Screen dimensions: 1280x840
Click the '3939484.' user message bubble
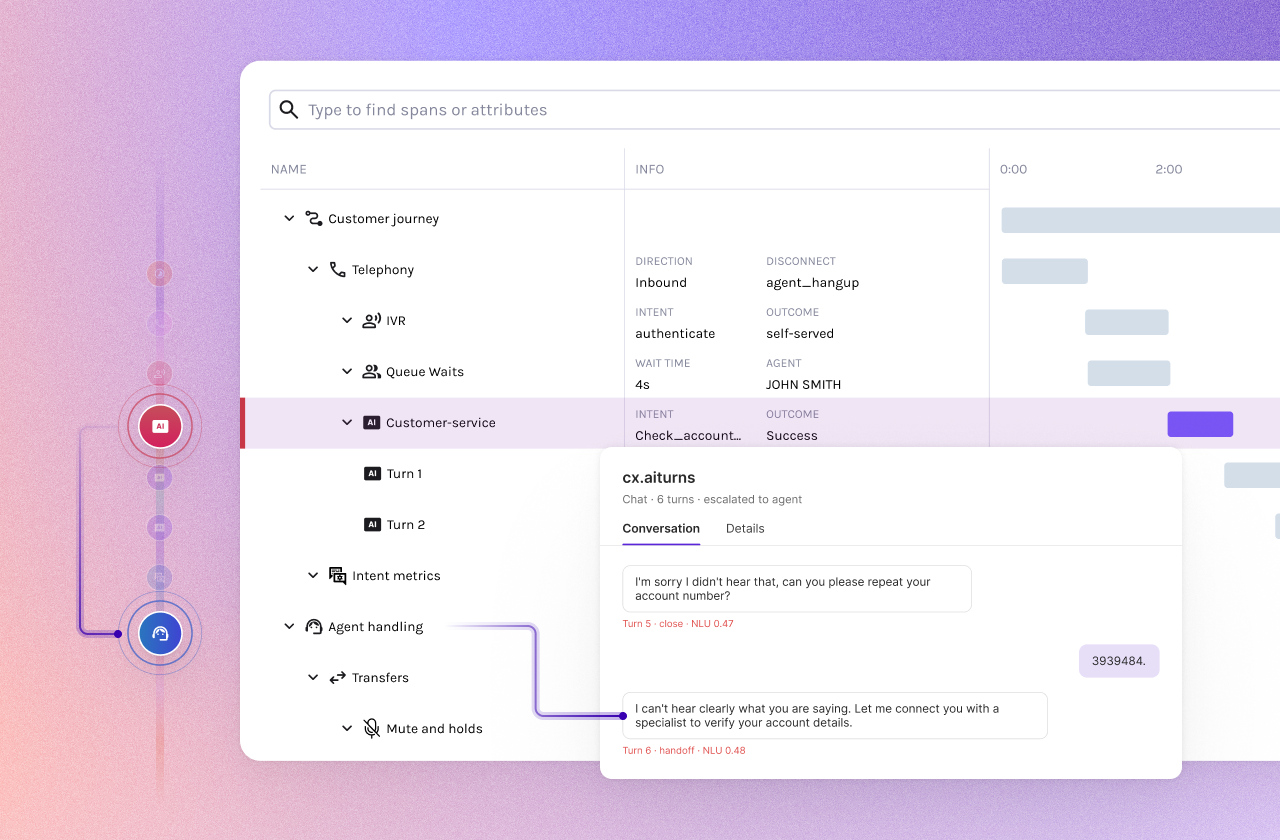coord(1119,661)
